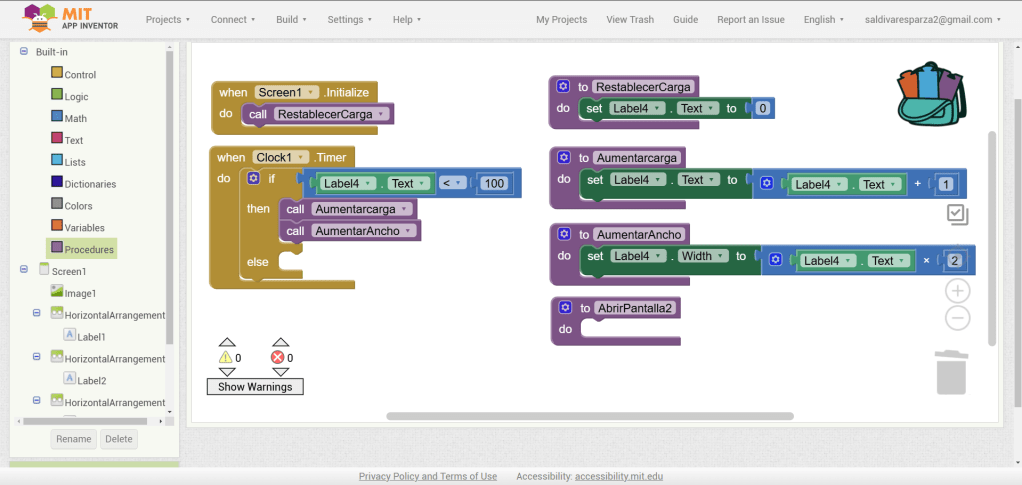Click the yellow warning triangle icon
1022x485 pixels.
[225, 357]
